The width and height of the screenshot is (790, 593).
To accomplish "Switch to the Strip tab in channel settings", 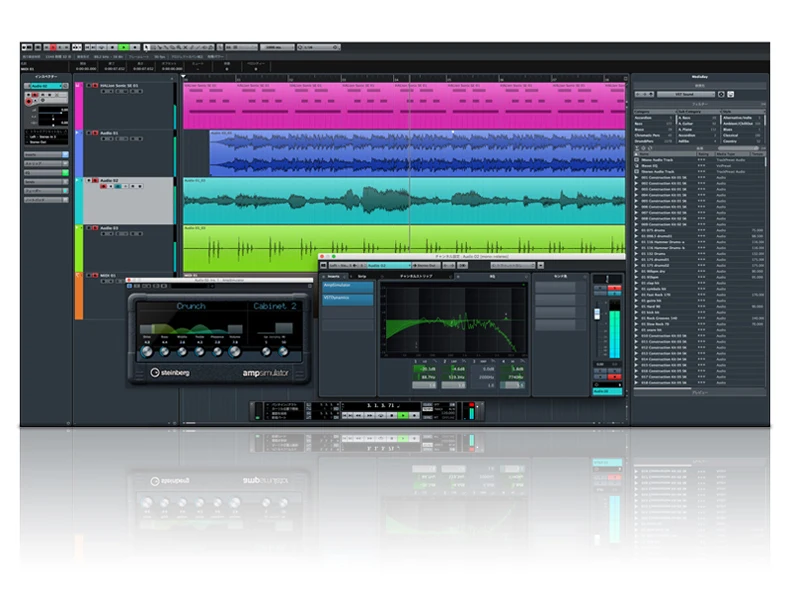I will click(x=362, y=277).
